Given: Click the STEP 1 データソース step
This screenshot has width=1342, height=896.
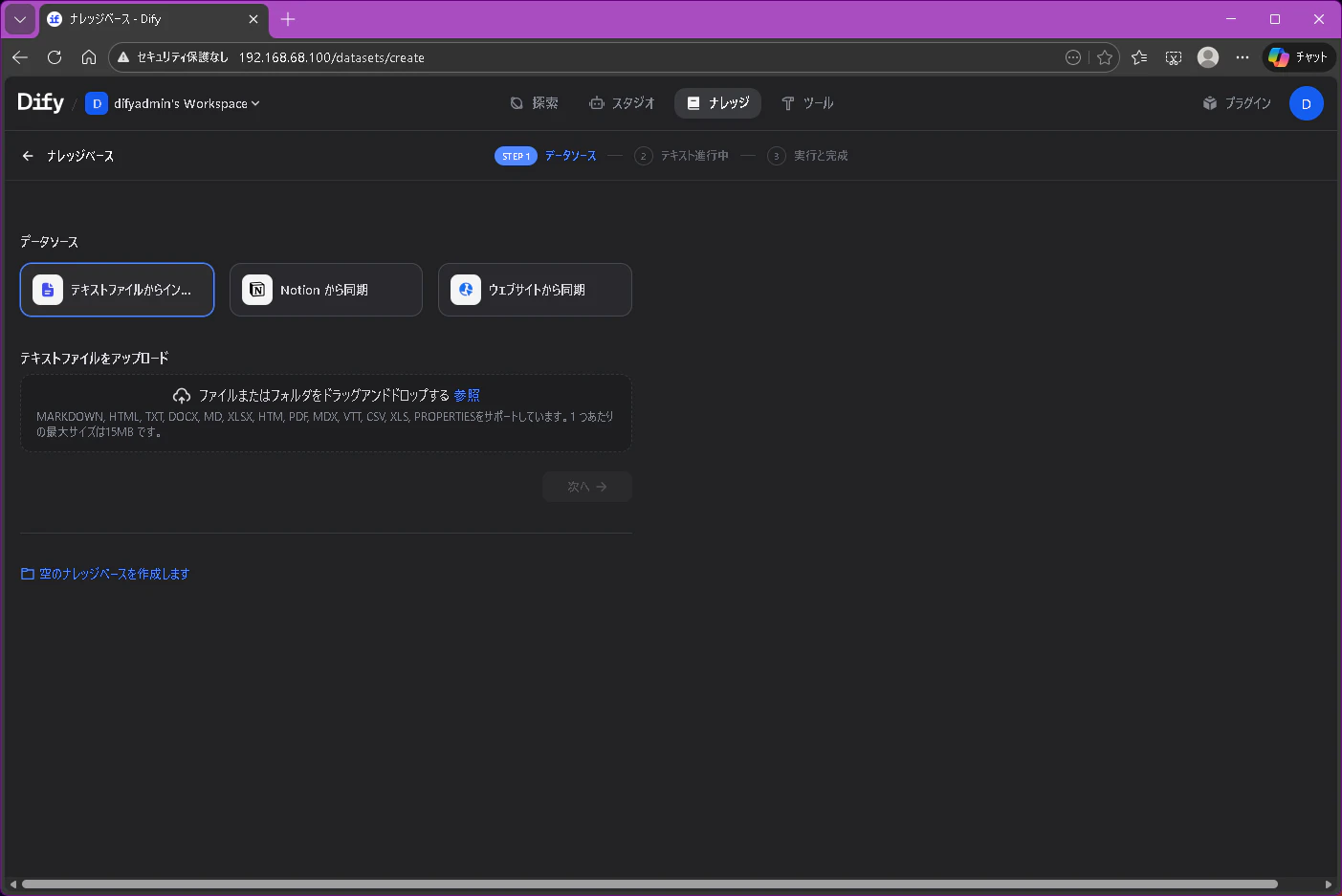Looking at the screenshot, I should (545, 156).
